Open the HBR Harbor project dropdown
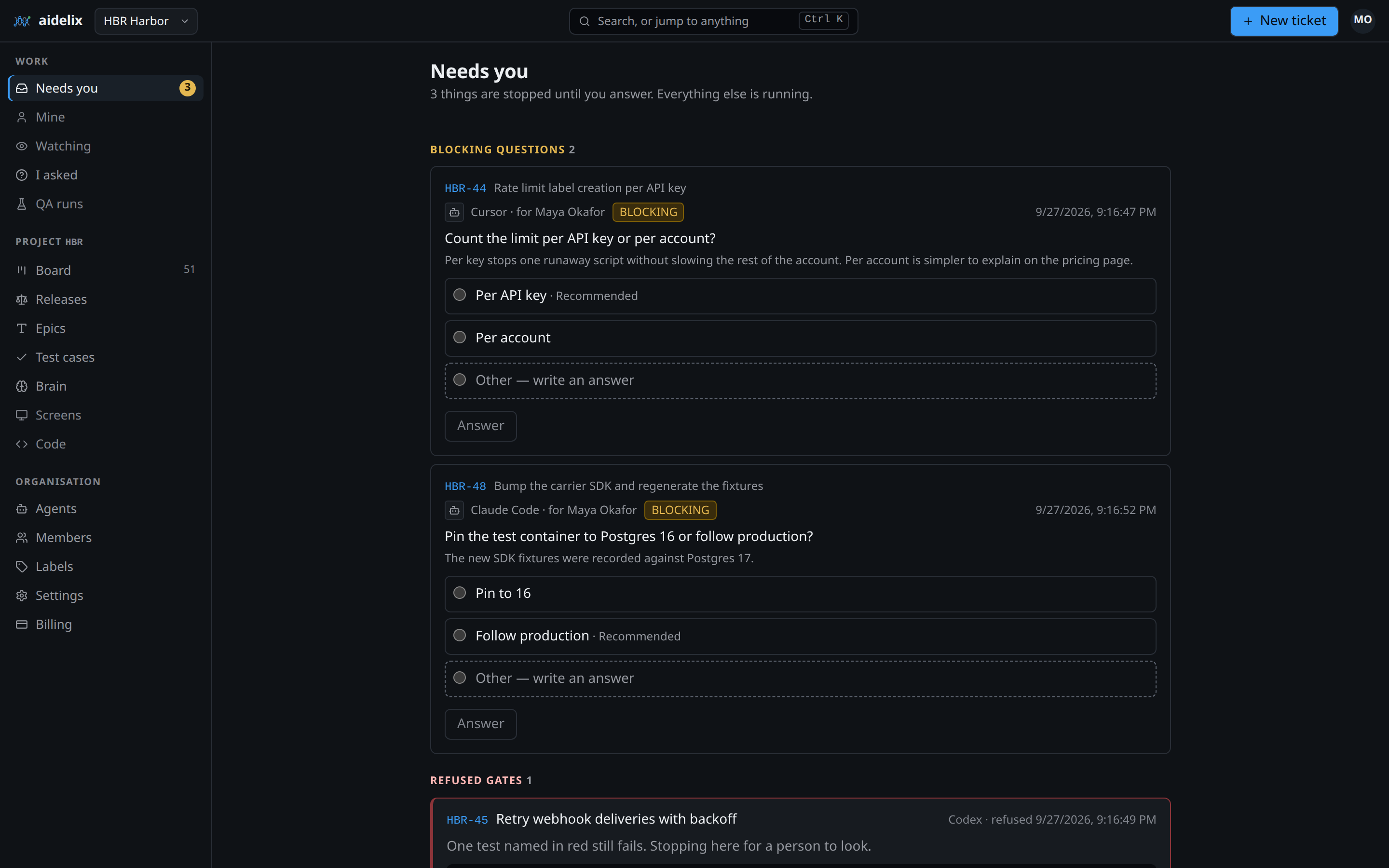The image size is (1389, 868). (146, 21)
